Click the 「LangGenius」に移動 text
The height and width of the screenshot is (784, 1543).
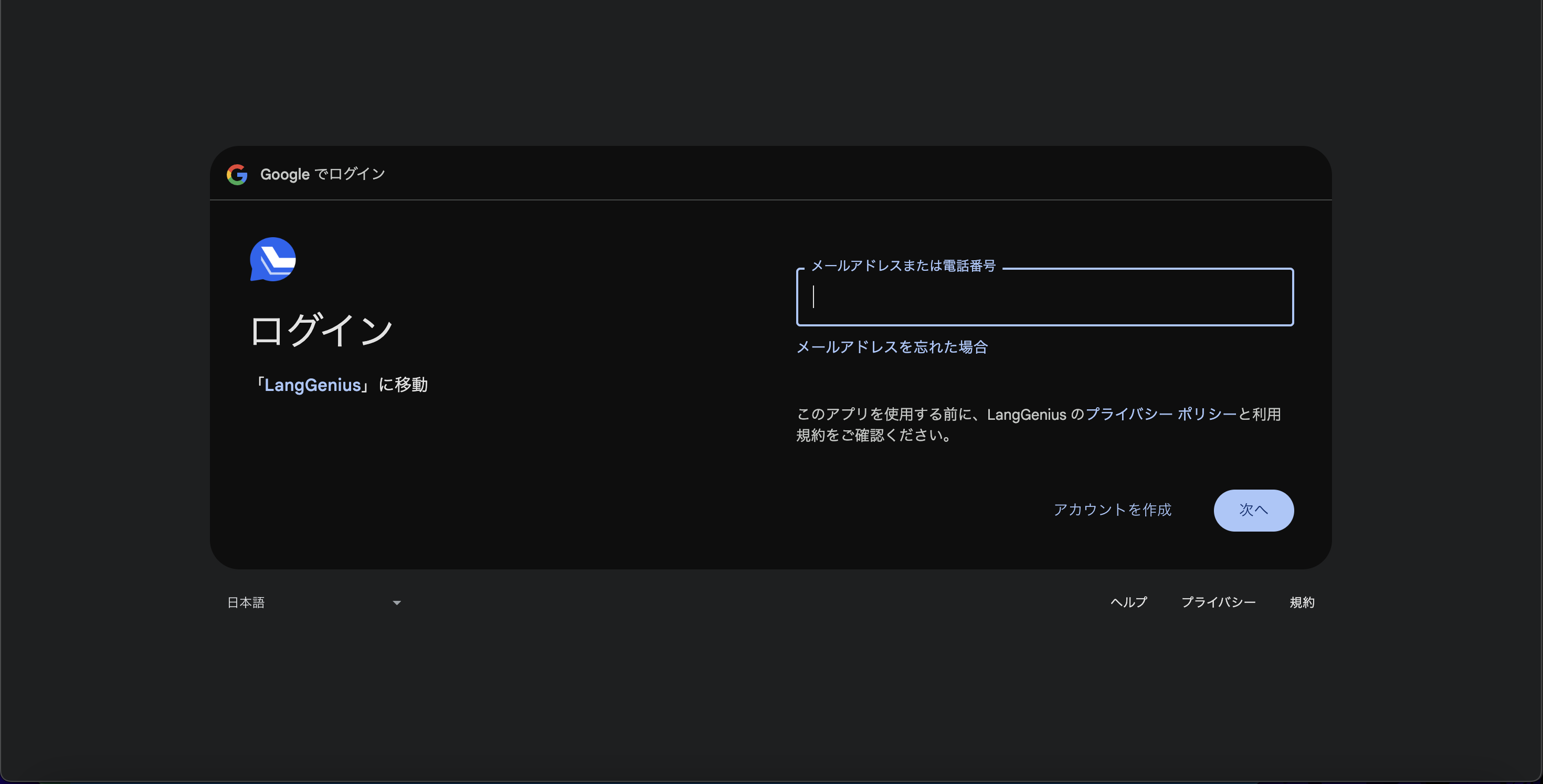[342, 385]
